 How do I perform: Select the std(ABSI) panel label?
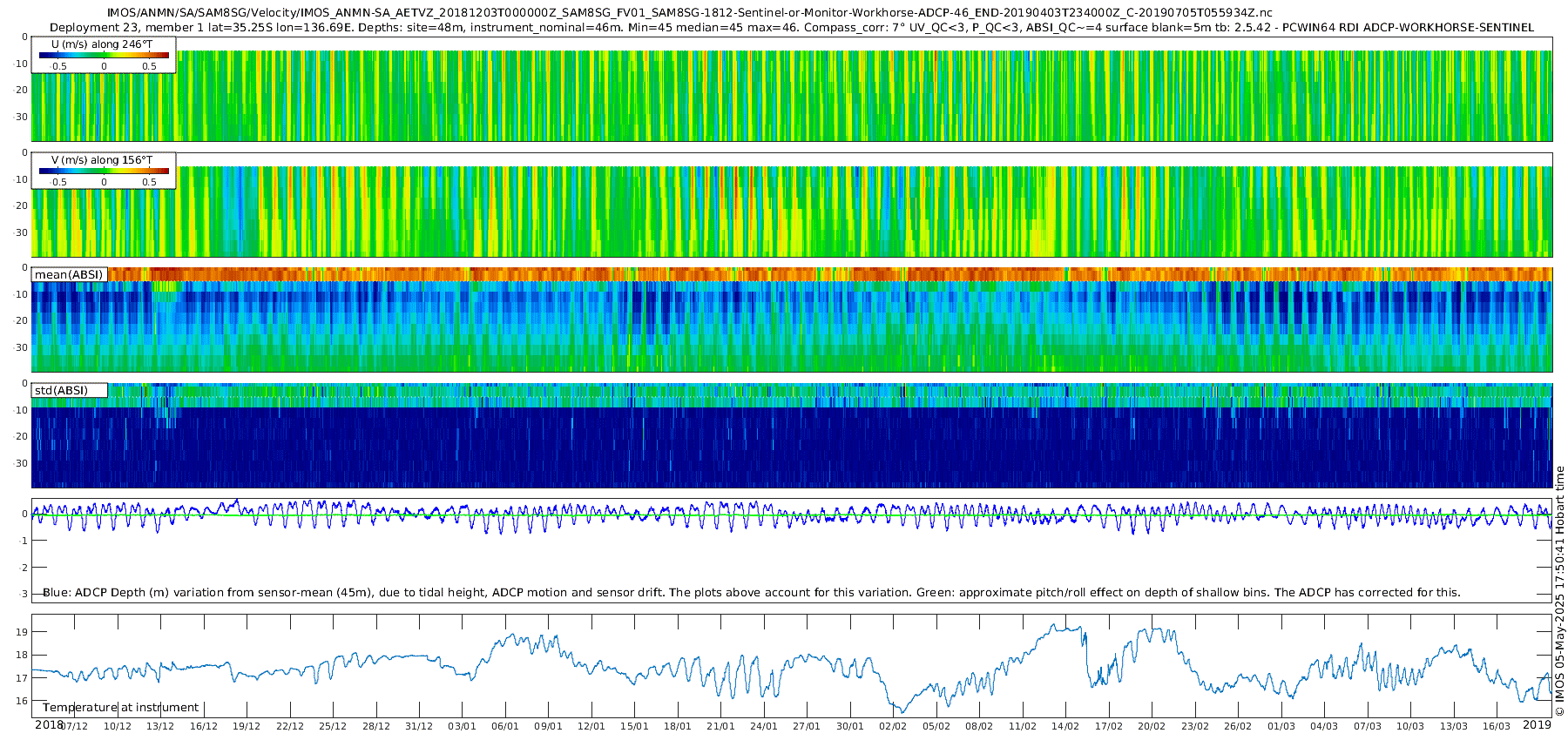pos(69,390)
